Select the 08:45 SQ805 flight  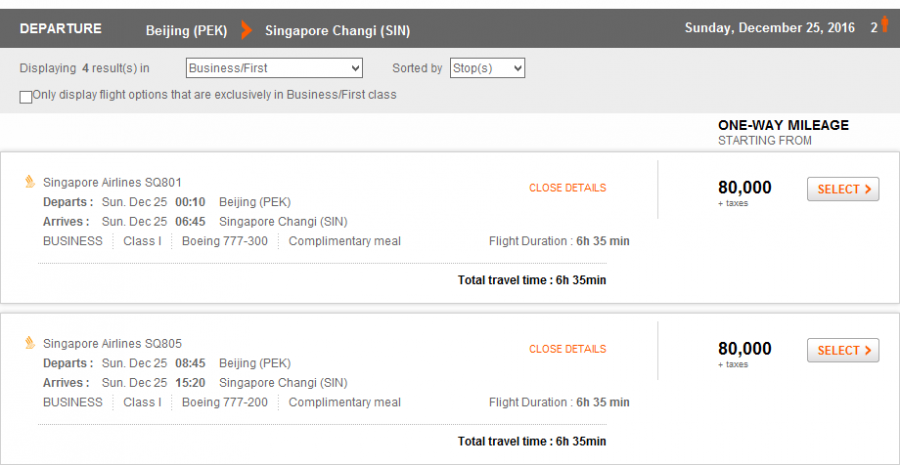click(842, 350)
